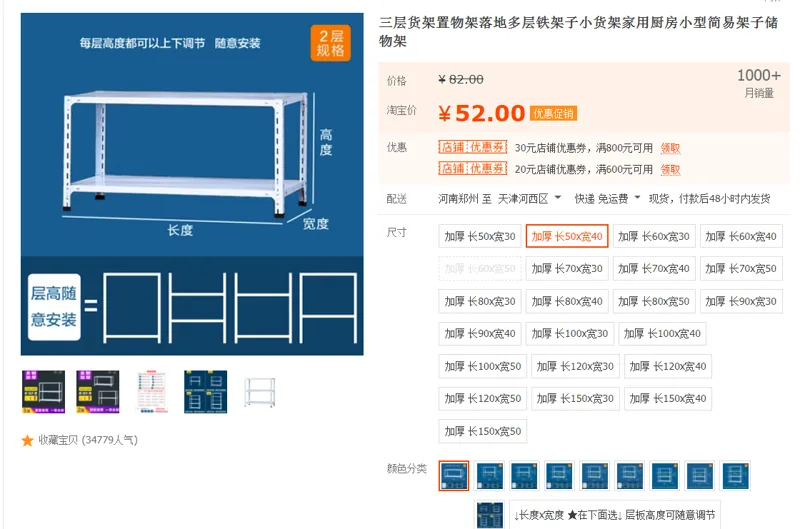Select color swatch beside 层板高度可随意调节 label
The width and height of the screenshot is (800, 529).
(490, 514)
